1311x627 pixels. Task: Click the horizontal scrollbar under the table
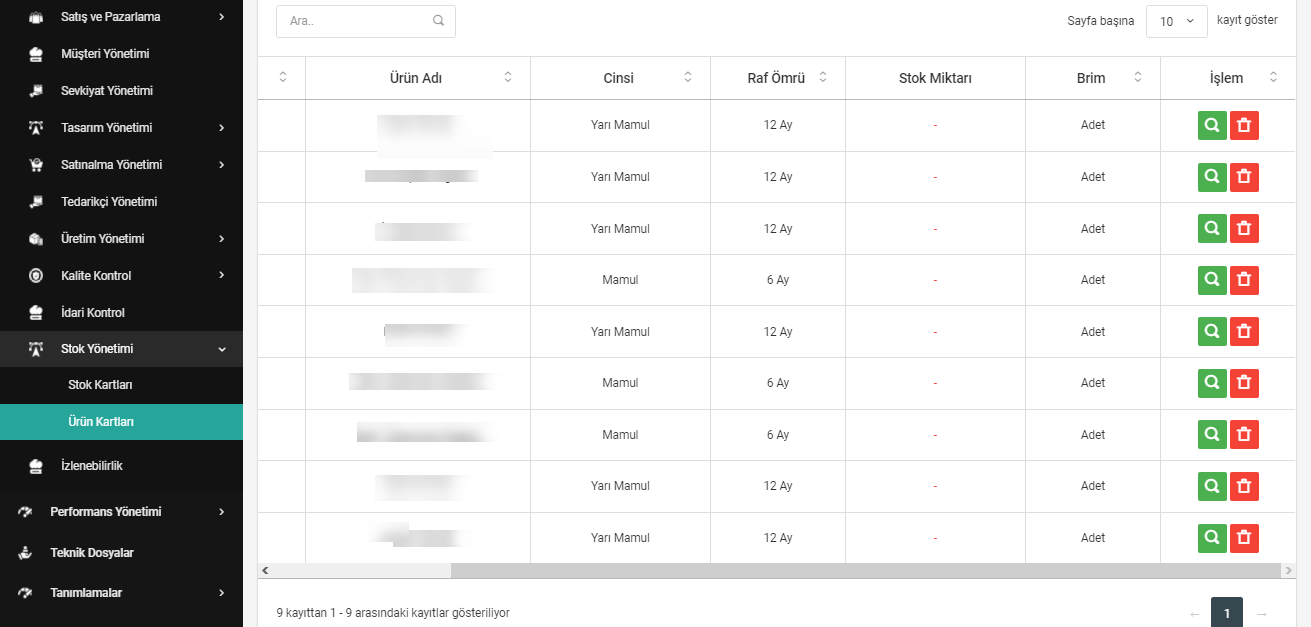769,570
